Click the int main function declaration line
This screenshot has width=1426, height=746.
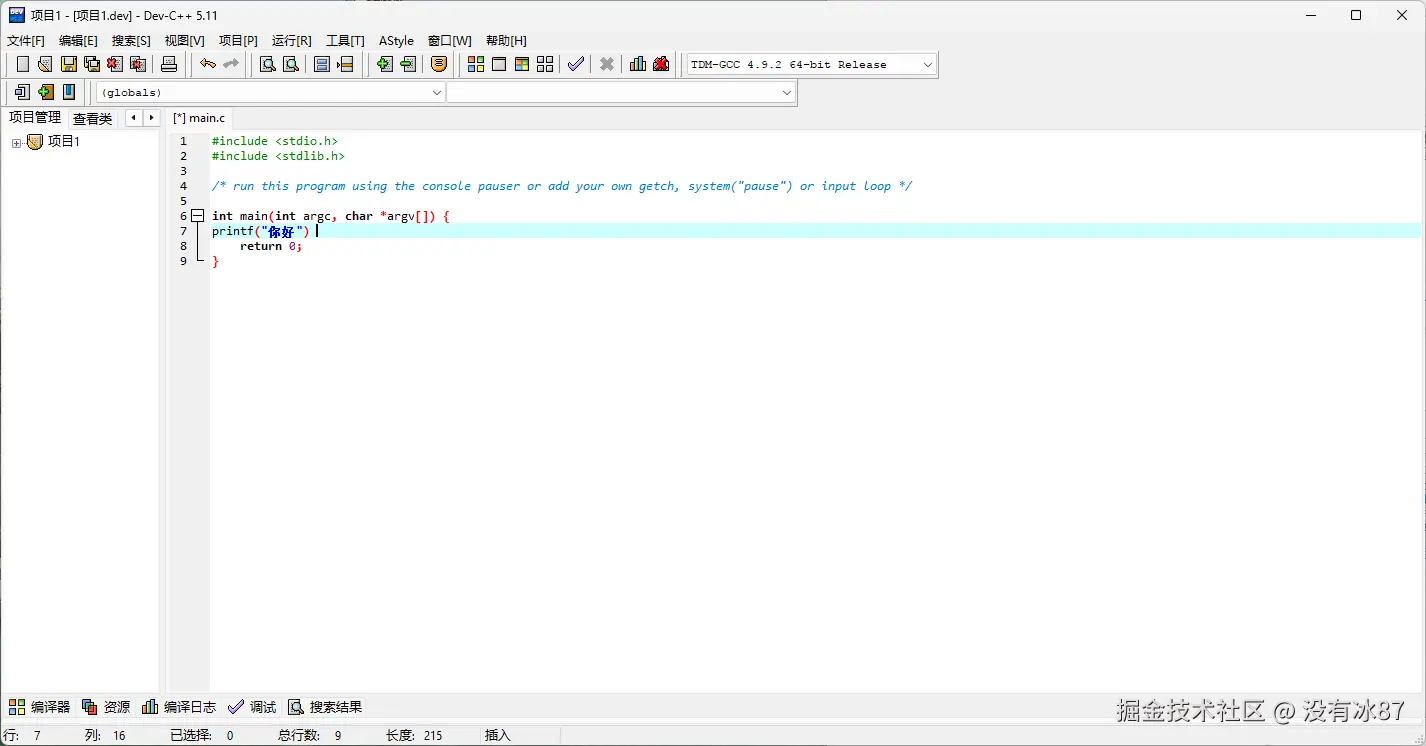coord(331,216)
